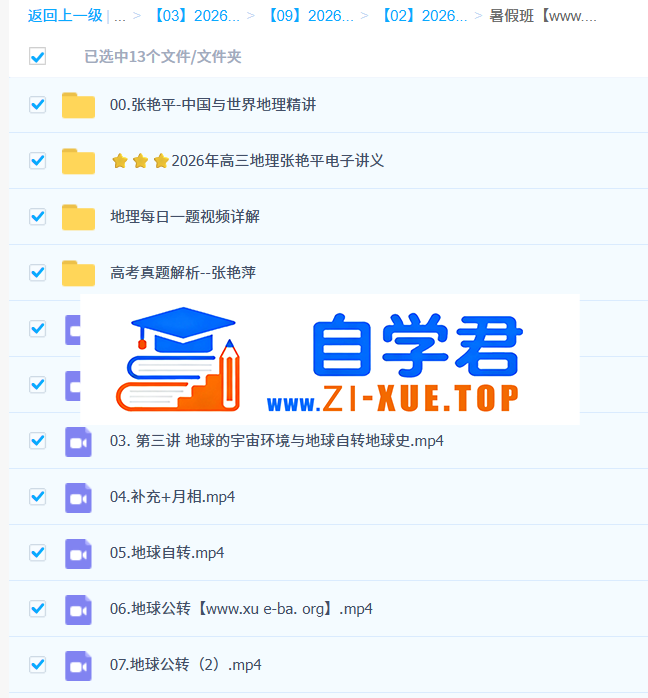Viewport: 648px width, 698px height.
Task: Click video icon for 07.地球公转（2）.mp4
Action: [x=78, y=666]
